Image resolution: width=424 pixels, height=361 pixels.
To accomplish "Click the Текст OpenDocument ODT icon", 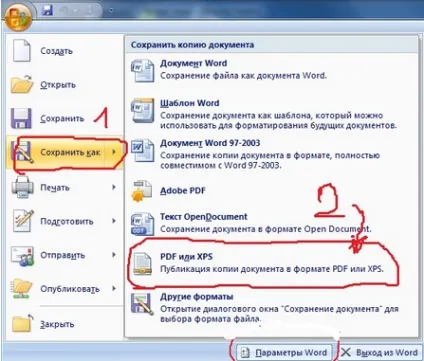I will [143, 224].
